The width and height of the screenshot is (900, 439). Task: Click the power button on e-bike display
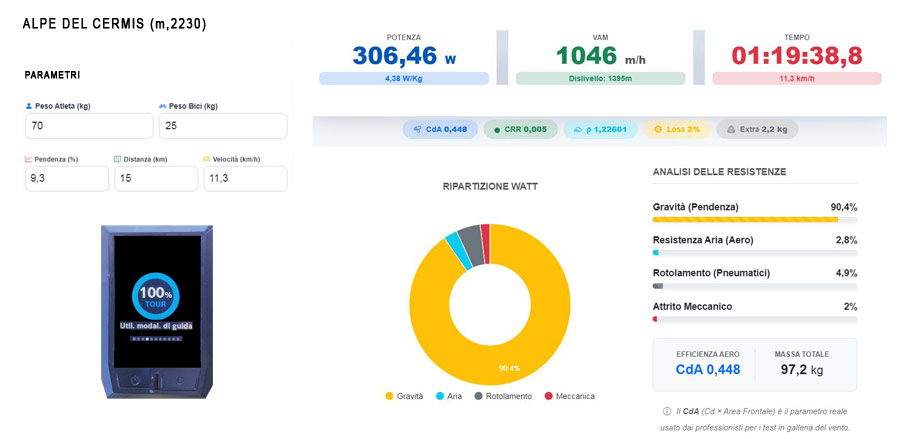(x=134, y=380)
